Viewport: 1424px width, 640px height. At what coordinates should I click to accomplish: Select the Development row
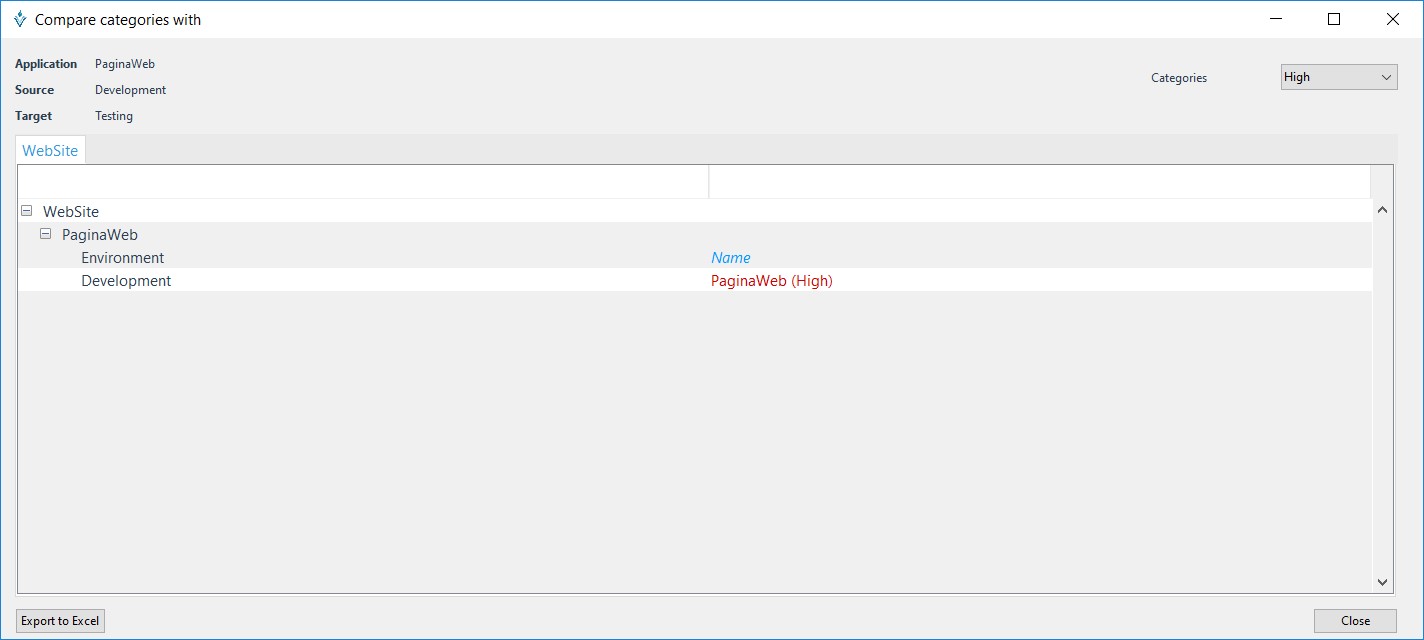[x=126, y=281]
